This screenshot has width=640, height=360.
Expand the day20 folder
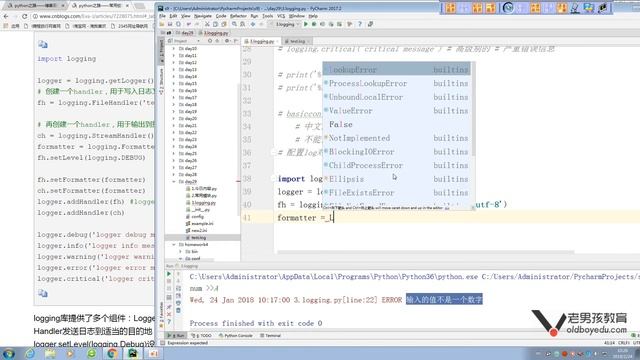[x=174, y=118]
